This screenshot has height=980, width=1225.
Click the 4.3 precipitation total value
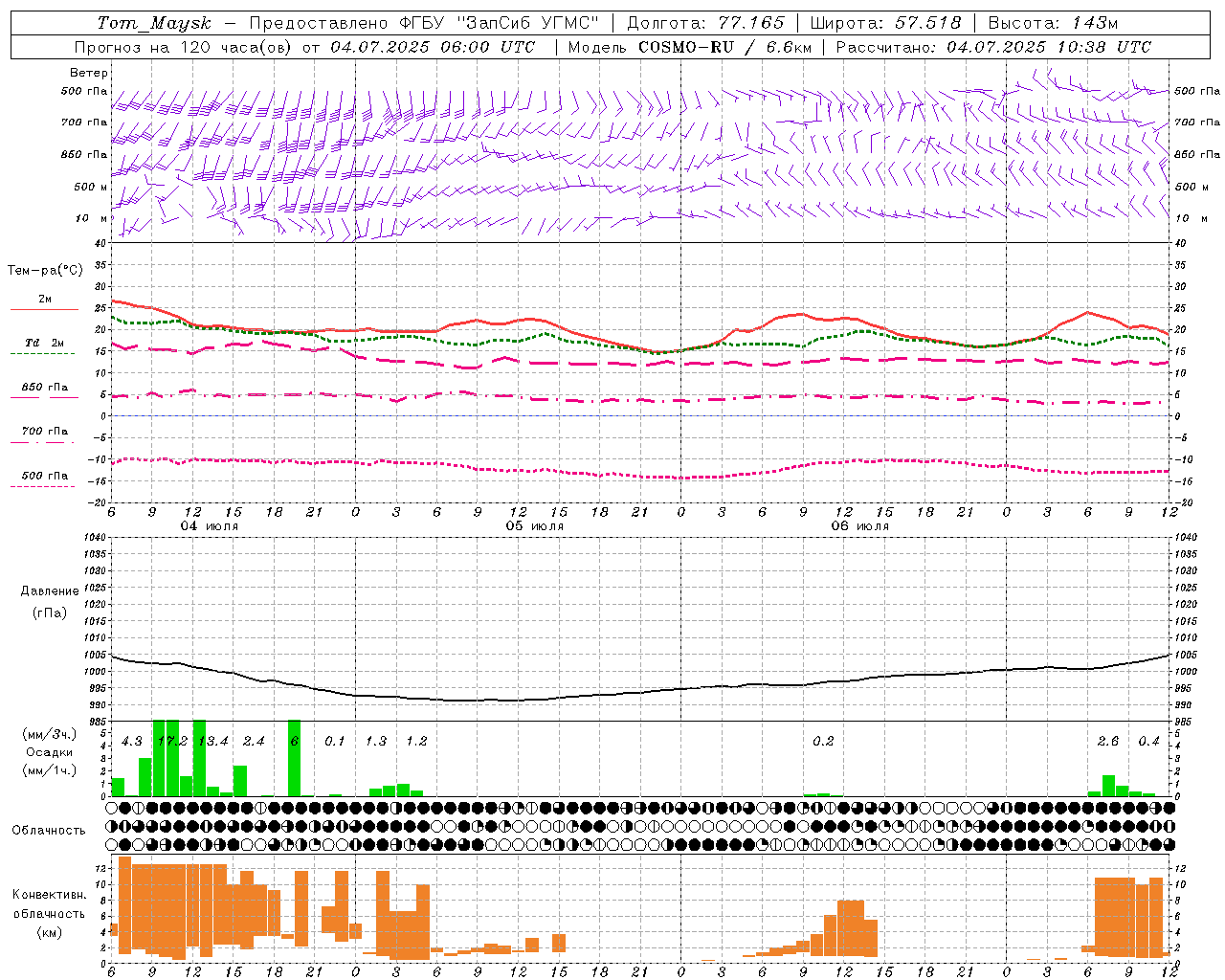point(132,742)
